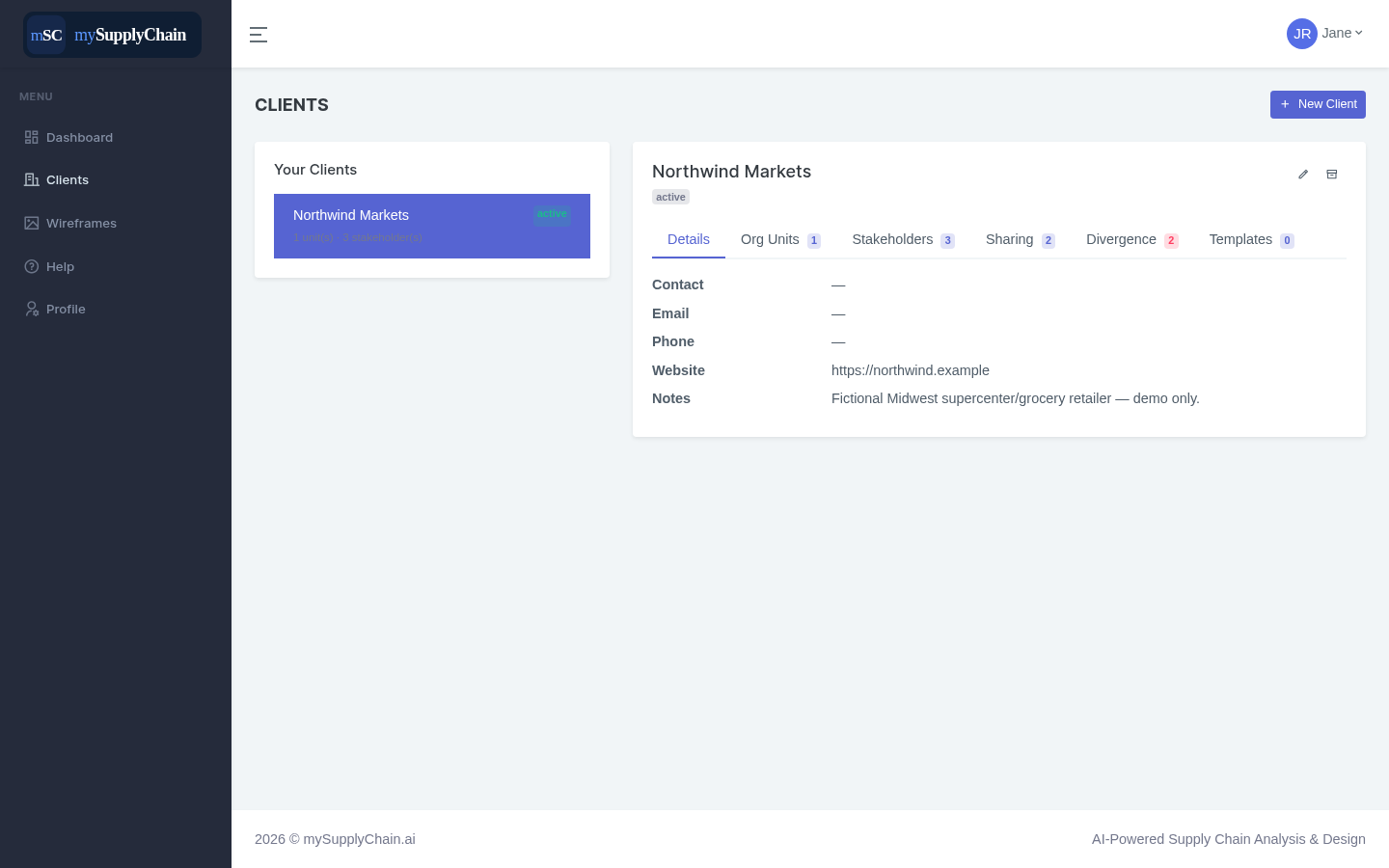Click the Contact field label
This screenshot has height=868, width=1389.
[677, 285]
